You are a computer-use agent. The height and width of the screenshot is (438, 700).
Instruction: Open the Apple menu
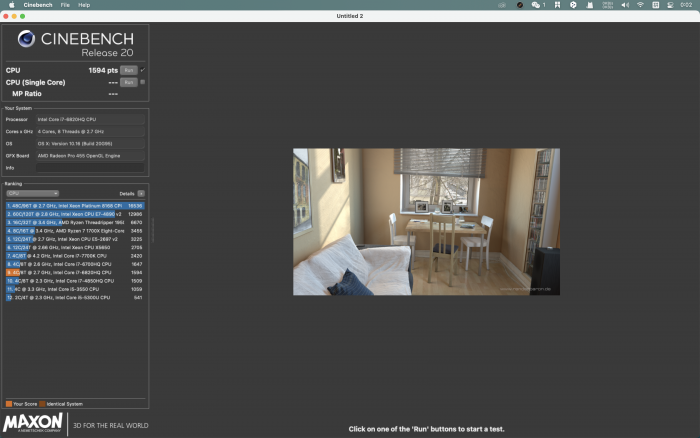click(x=12, y=5)
